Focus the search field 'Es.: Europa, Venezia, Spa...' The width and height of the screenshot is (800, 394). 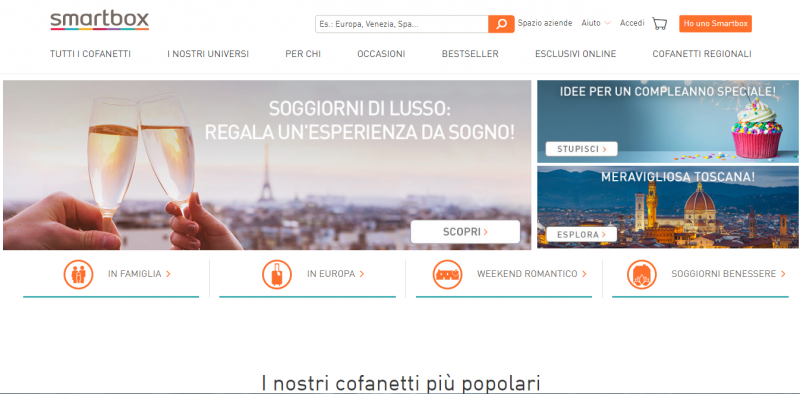(402, 24)
